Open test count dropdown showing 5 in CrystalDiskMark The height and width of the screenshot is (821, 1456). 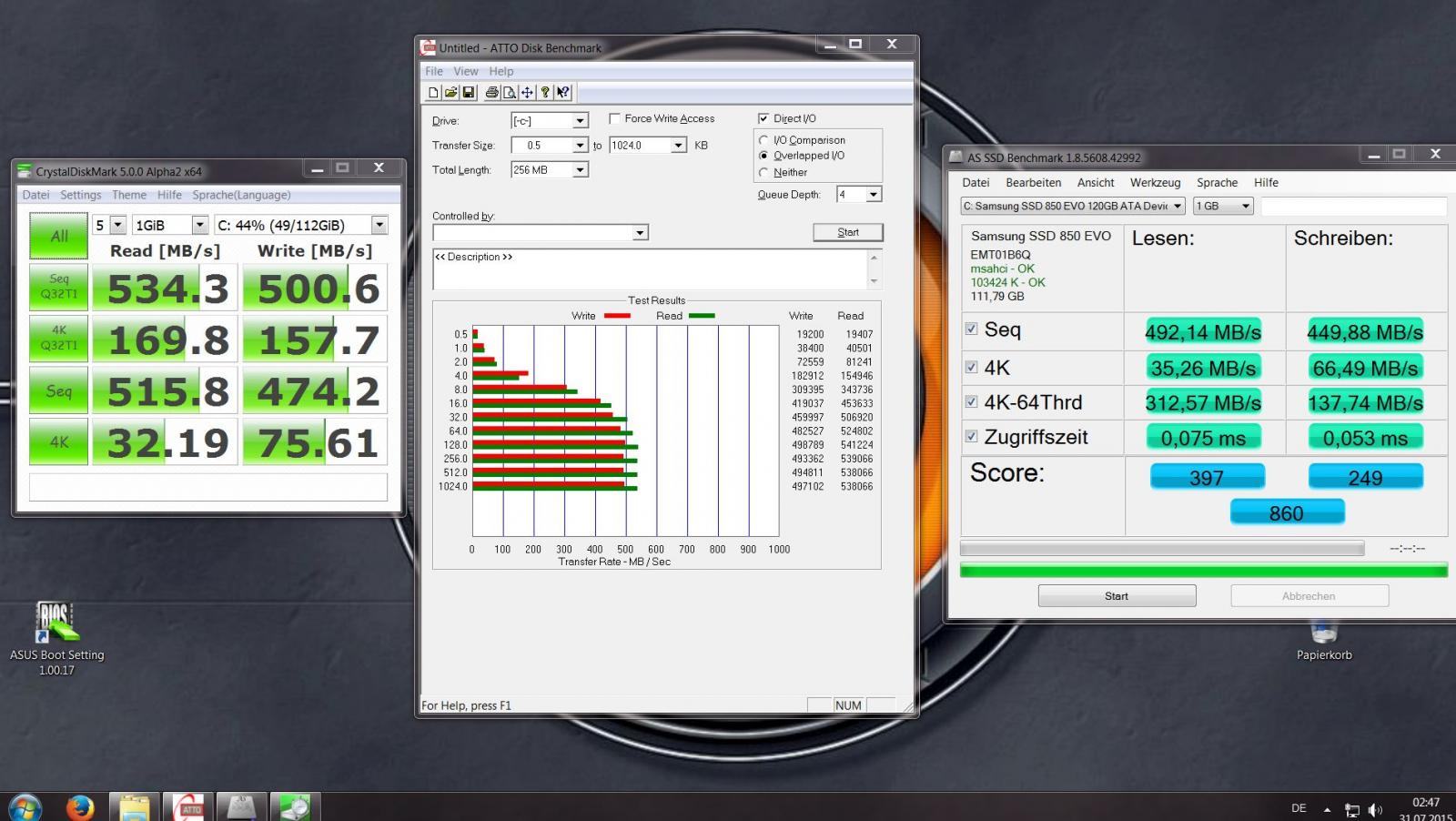pyautogui.click(x=108, y=225)
